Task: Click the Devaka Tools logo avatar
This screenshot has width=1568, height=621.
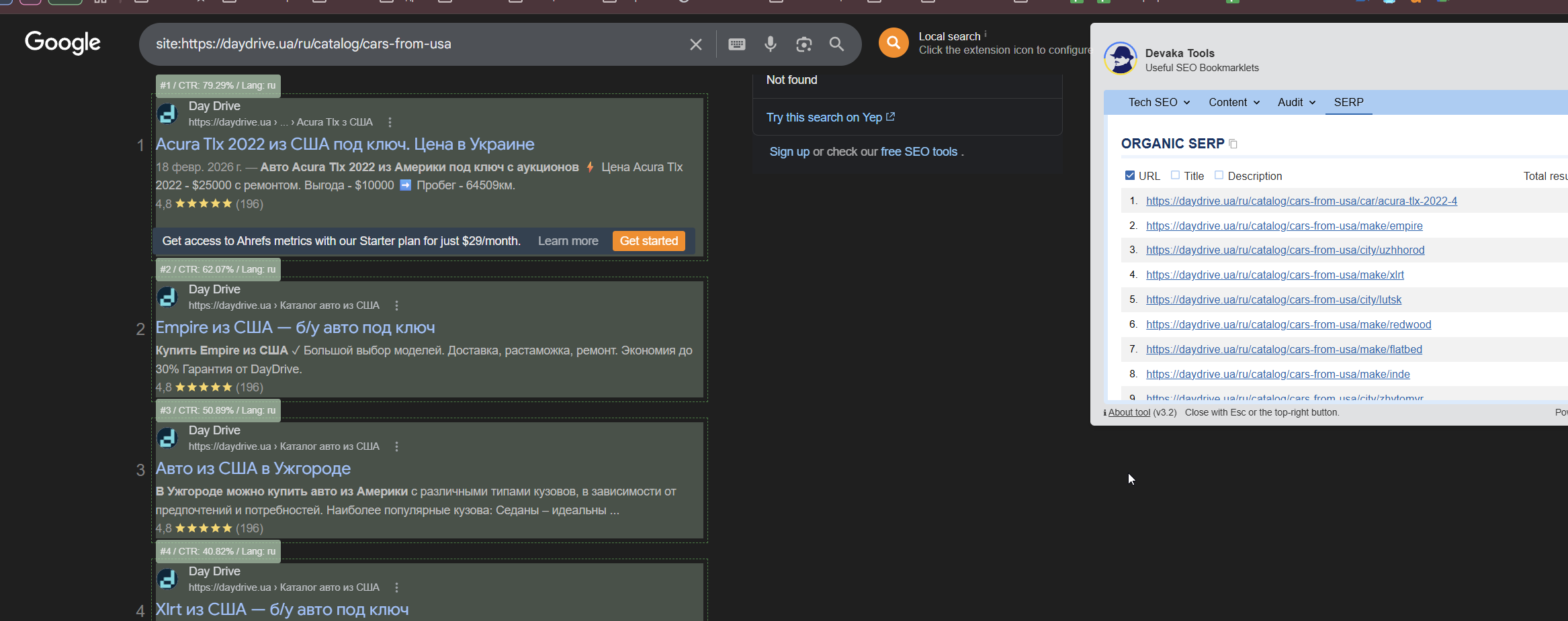Action: [1121, 58]
